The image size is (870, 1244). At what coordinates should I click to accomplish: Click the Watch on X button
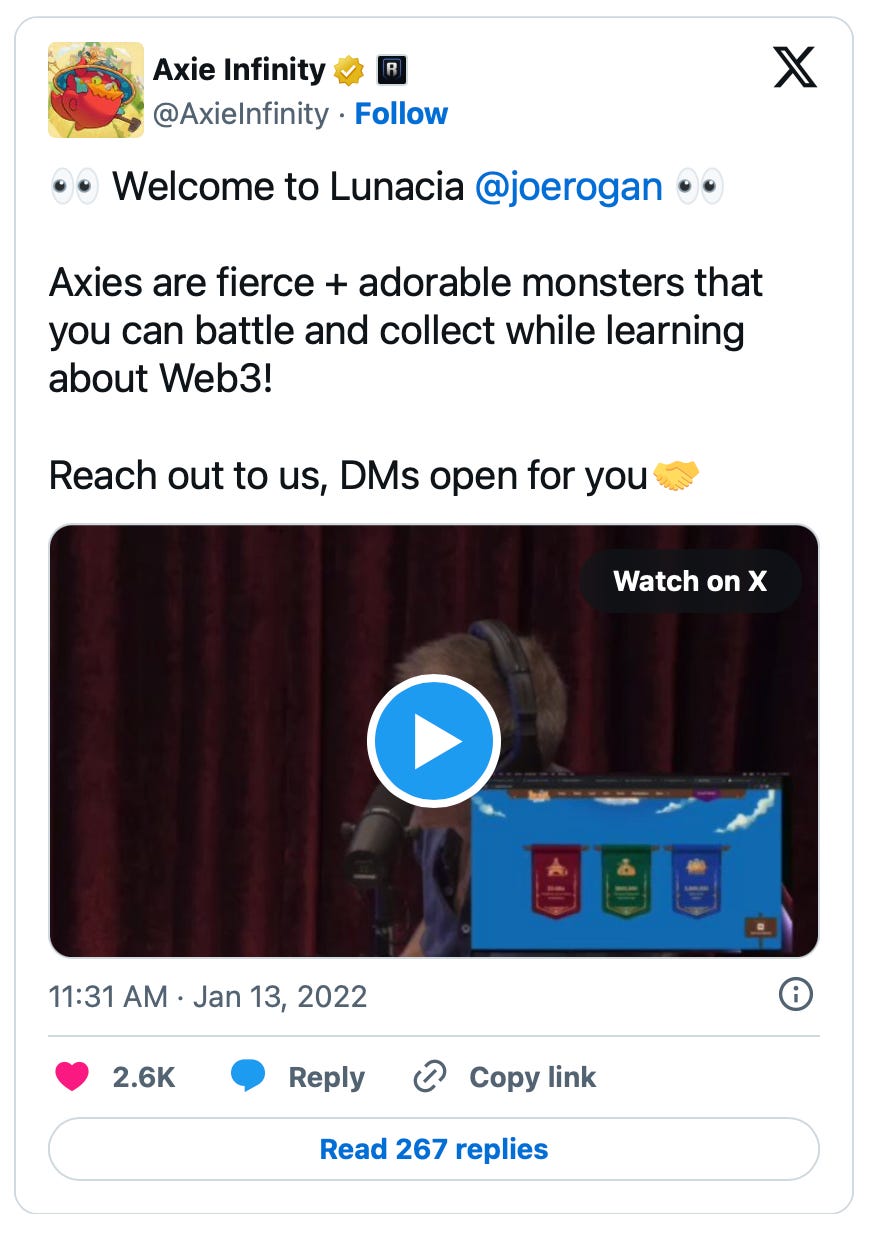tap(690, 581)
